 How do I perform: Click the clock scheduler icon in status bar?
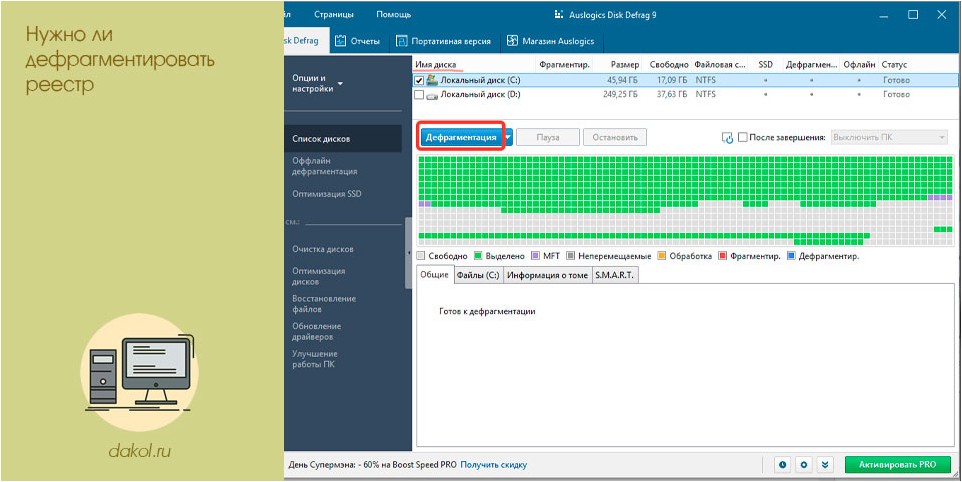point(783,465)
